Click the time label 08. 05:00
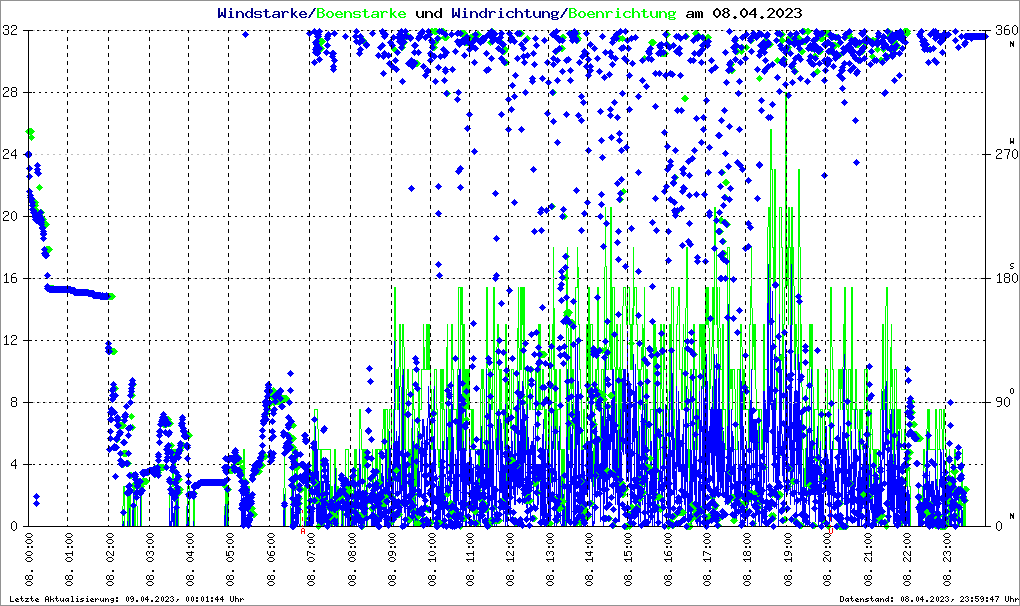 coord(230,560)
